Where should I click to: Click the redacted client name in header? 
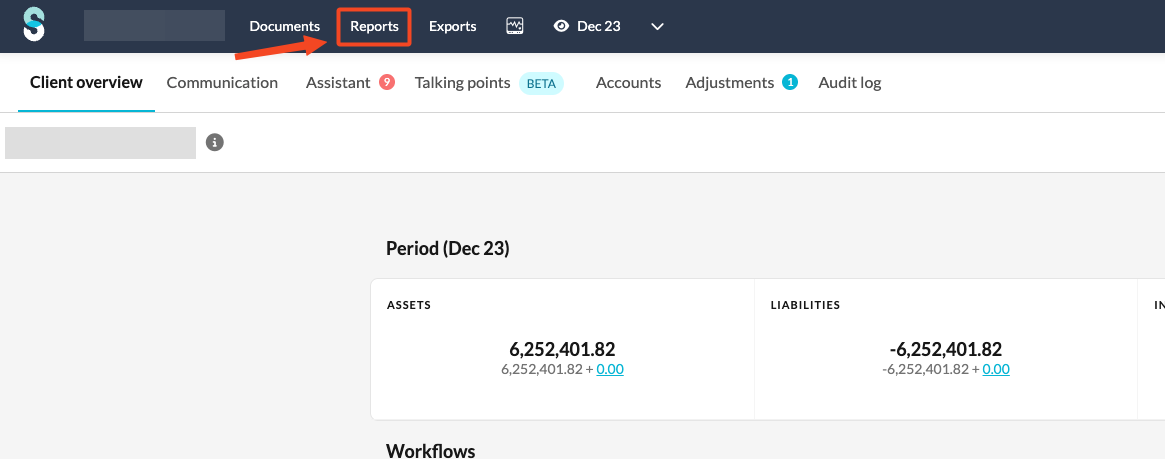154,26
